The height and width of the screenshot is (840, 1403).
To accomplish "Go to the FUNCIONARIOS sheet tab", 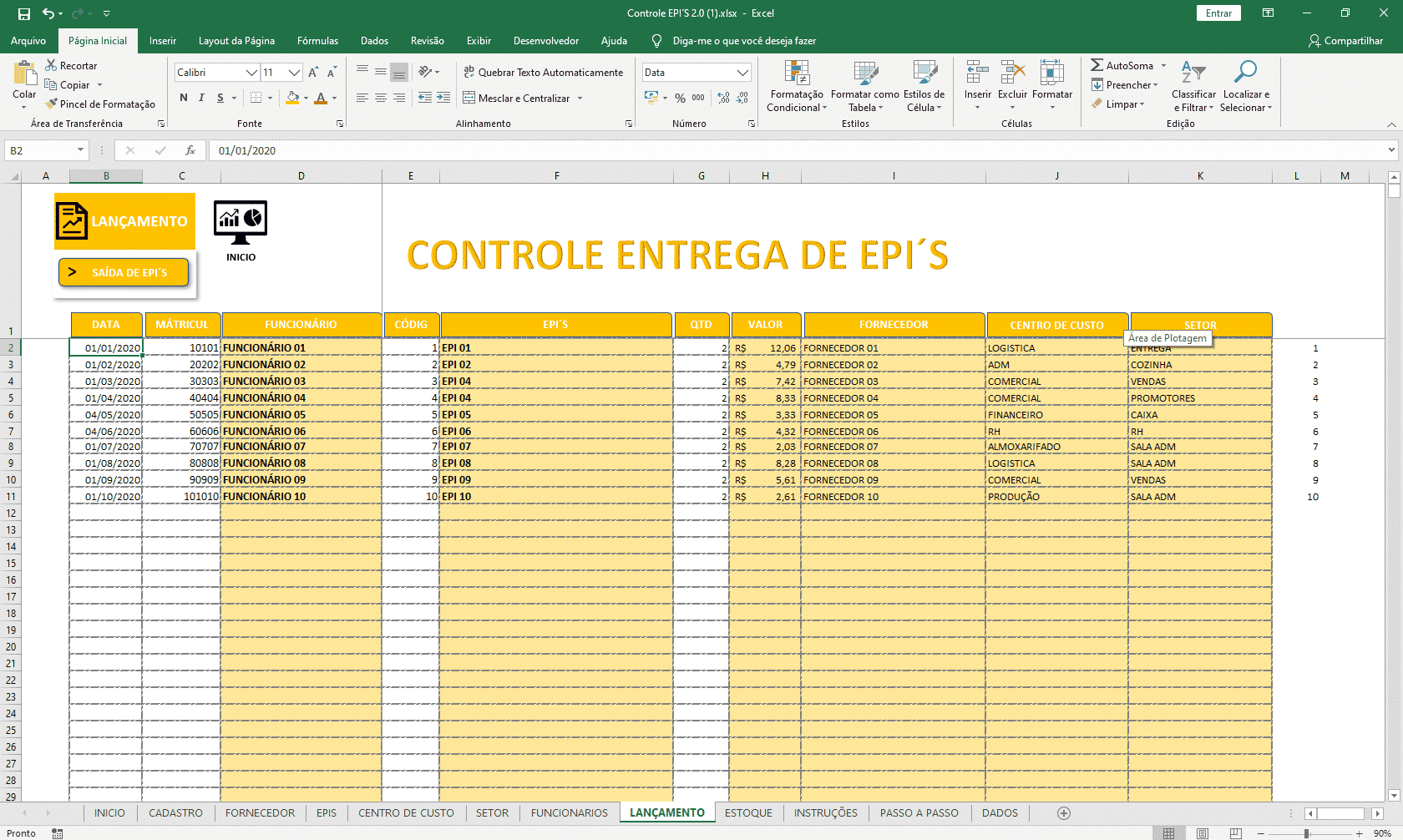I will pyautogui.click(x=570, y=812).
